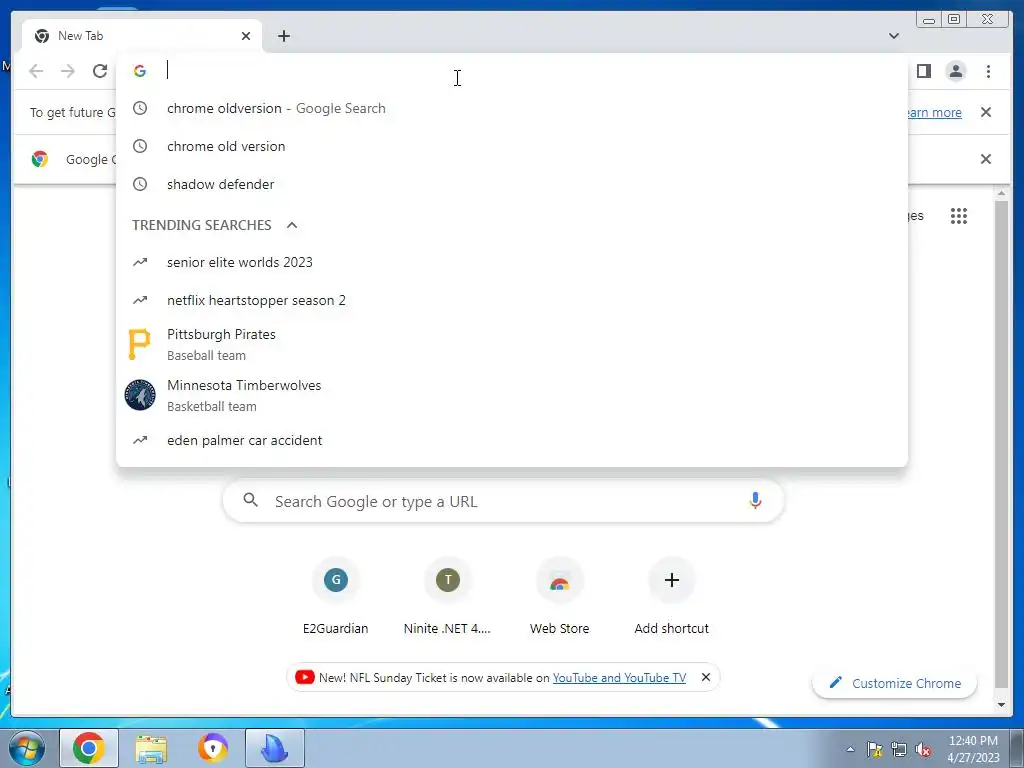
Task: Open the profile avatar menu
Action: 955,71
